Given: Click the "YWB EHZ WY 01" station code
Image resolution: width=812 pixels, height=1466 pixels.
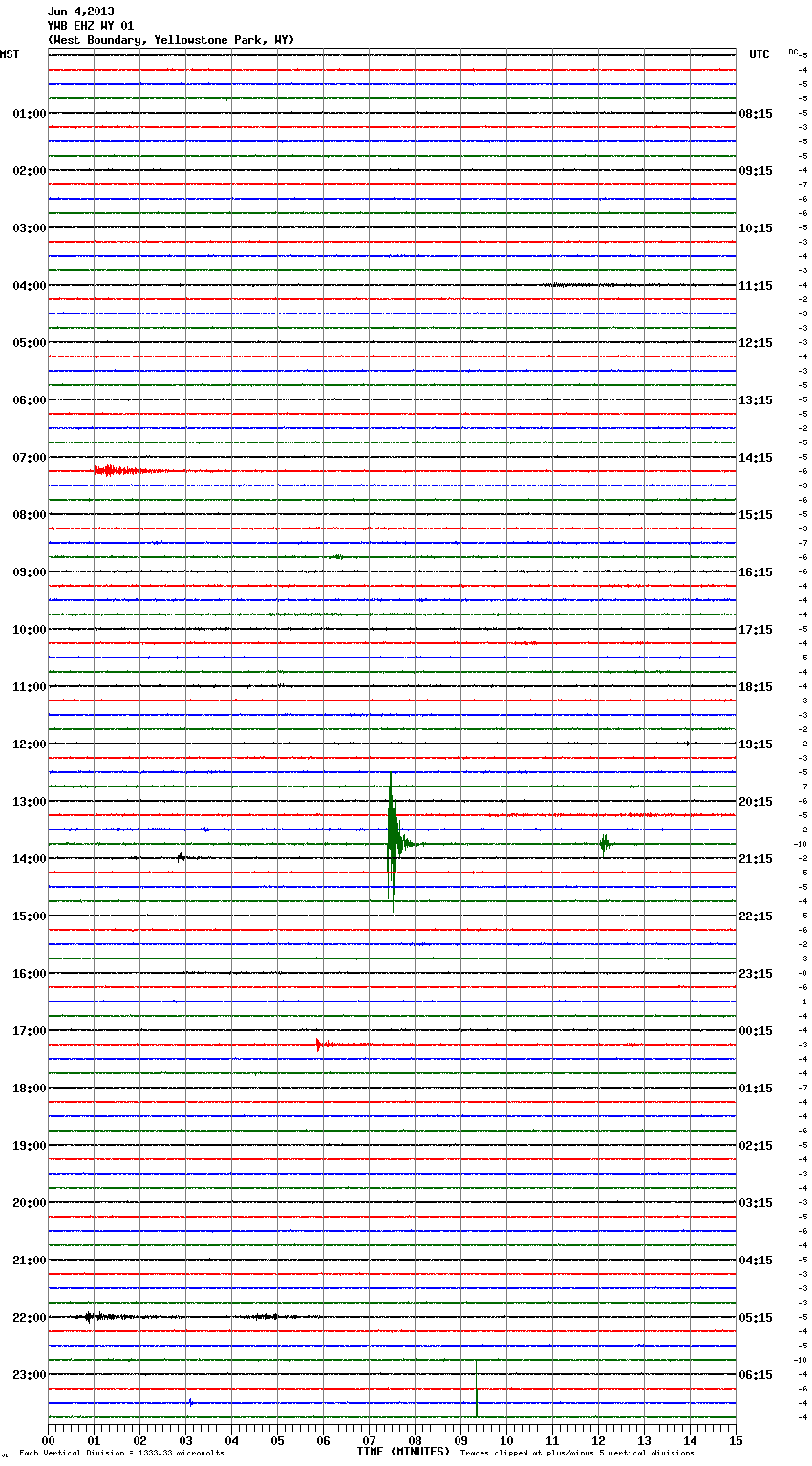Looking at the screenshot, I should [x=91, y=26].
